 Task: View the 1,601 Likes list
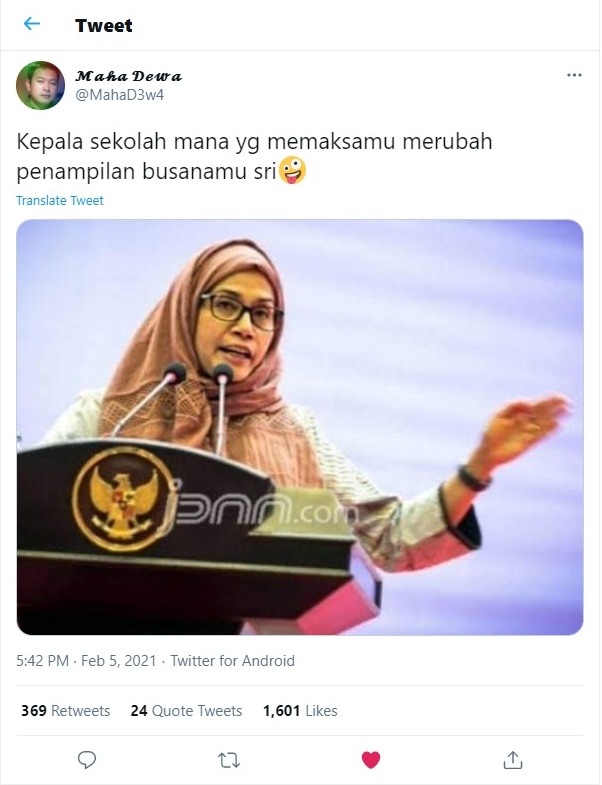coord(300,711)
